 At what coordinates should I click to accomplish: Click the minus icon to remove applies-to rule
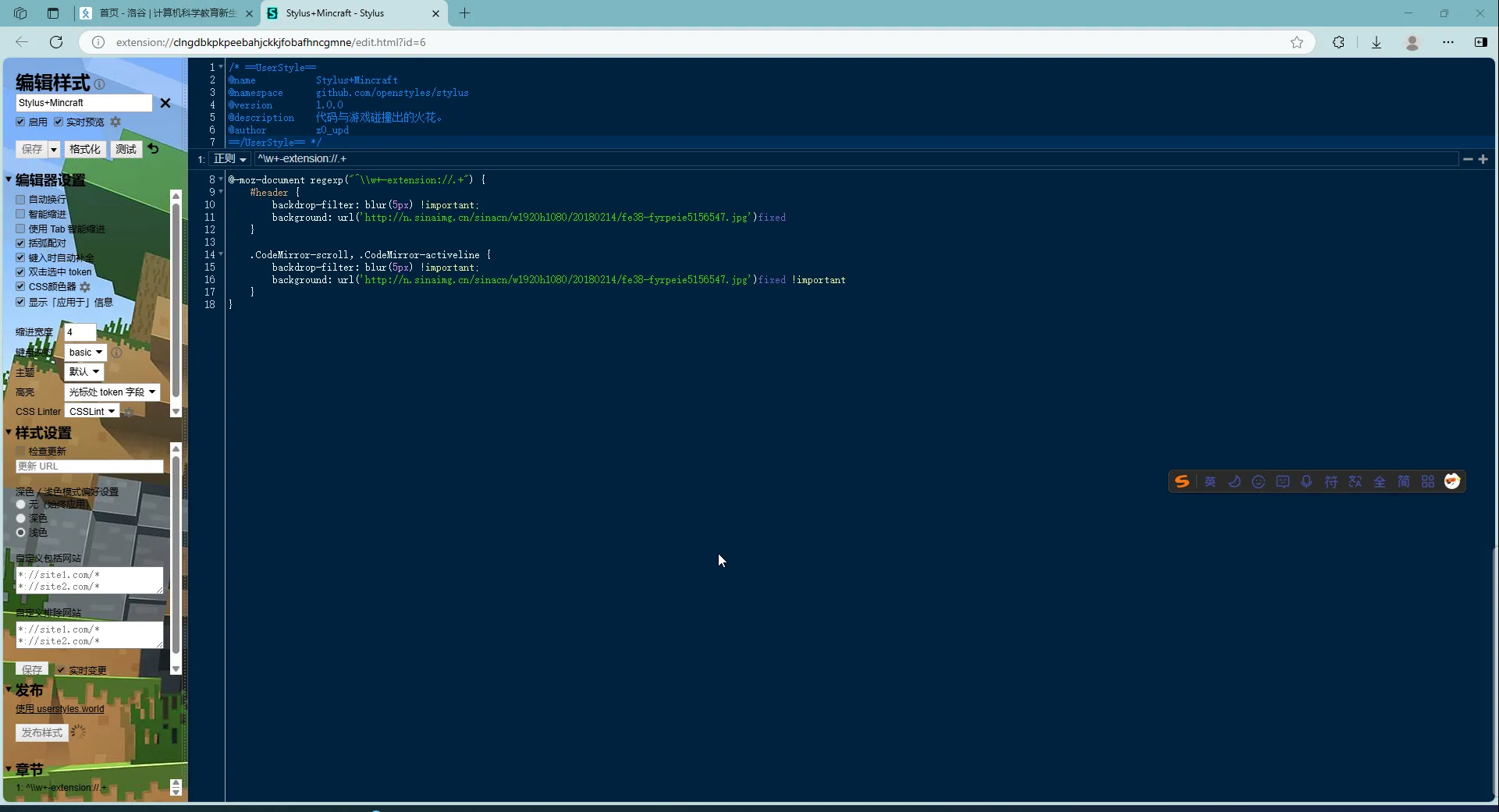pyautogui.click(x=1468, y=159)
